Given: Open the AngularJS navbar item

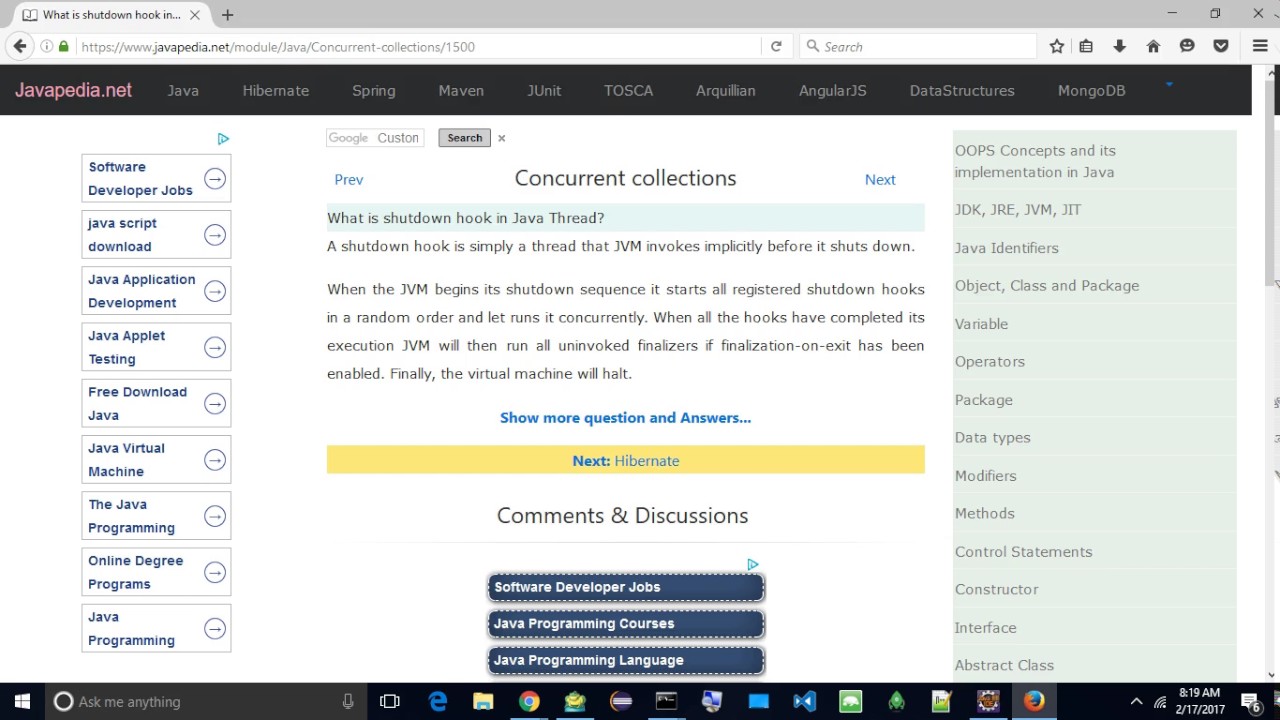Looking at the screenshot, I should click(833, 90).
